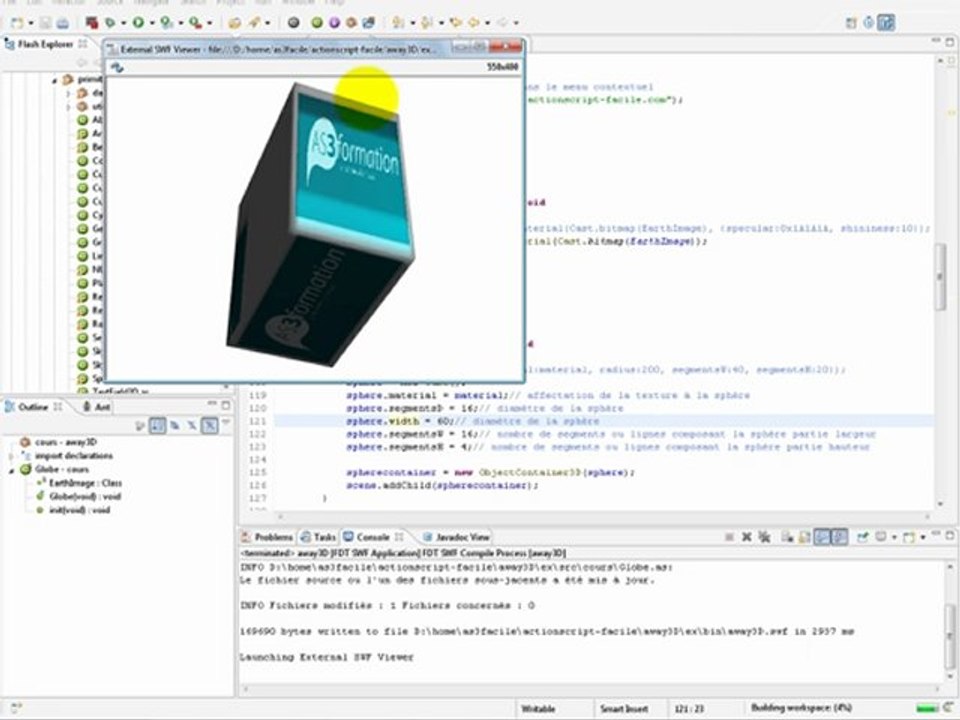
Task: Click the Back navigation arrow icon in toolbar
Action: pyautogui.click(x=474, y=23)
